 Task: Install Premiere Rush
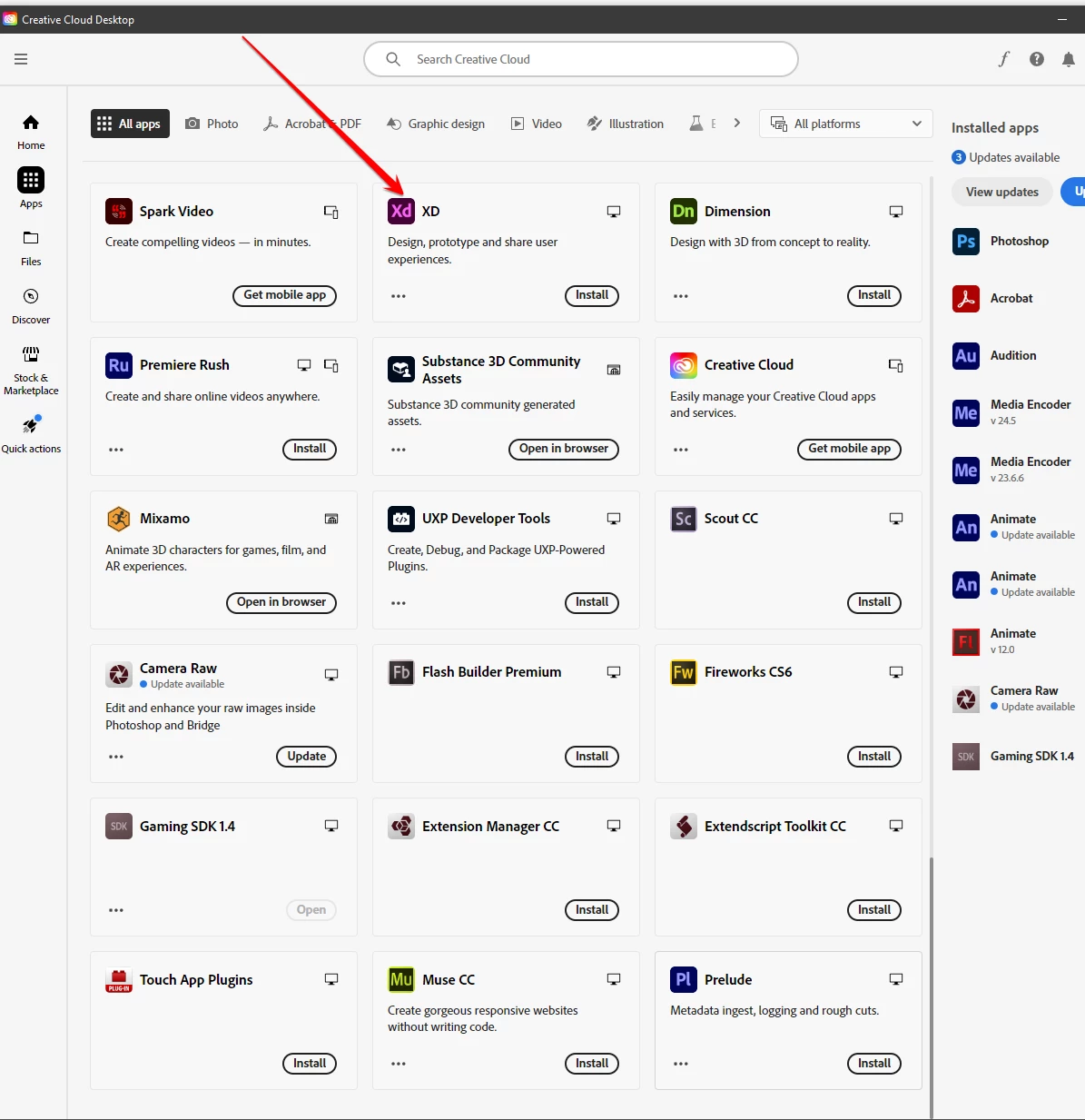(x=310, y=449)
